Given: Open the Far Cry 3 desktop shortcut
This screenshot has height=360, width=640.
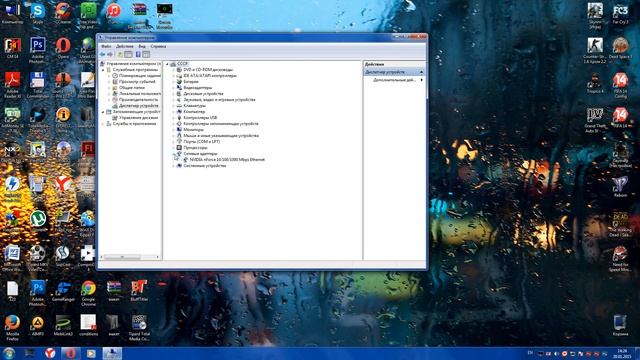Looking at the screenshot, I should (620, 13).
